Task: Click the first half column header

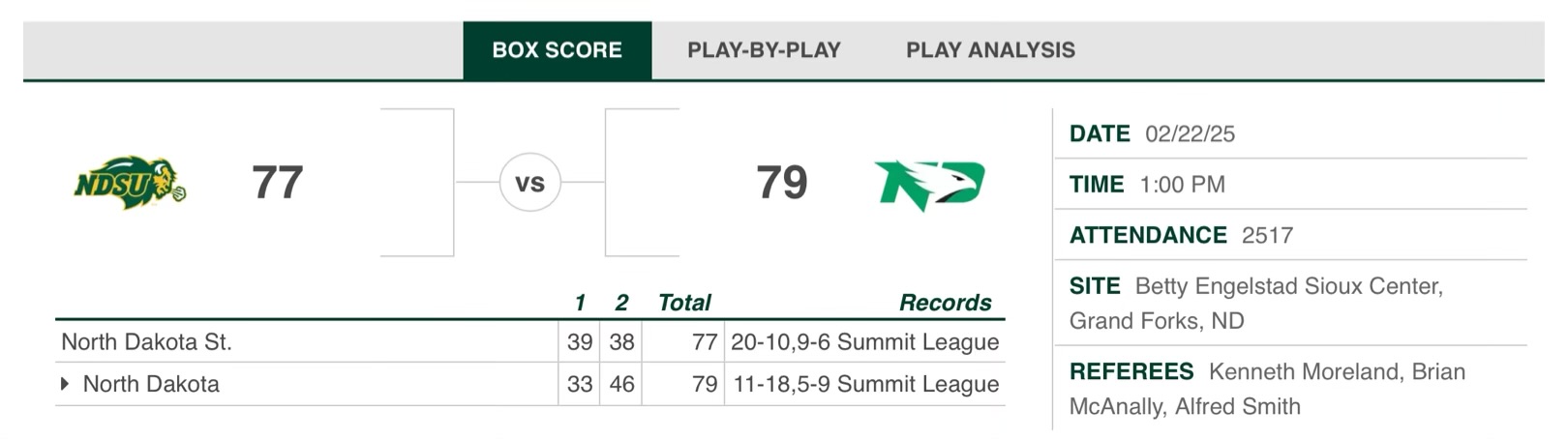Action: tap(580, 303)
